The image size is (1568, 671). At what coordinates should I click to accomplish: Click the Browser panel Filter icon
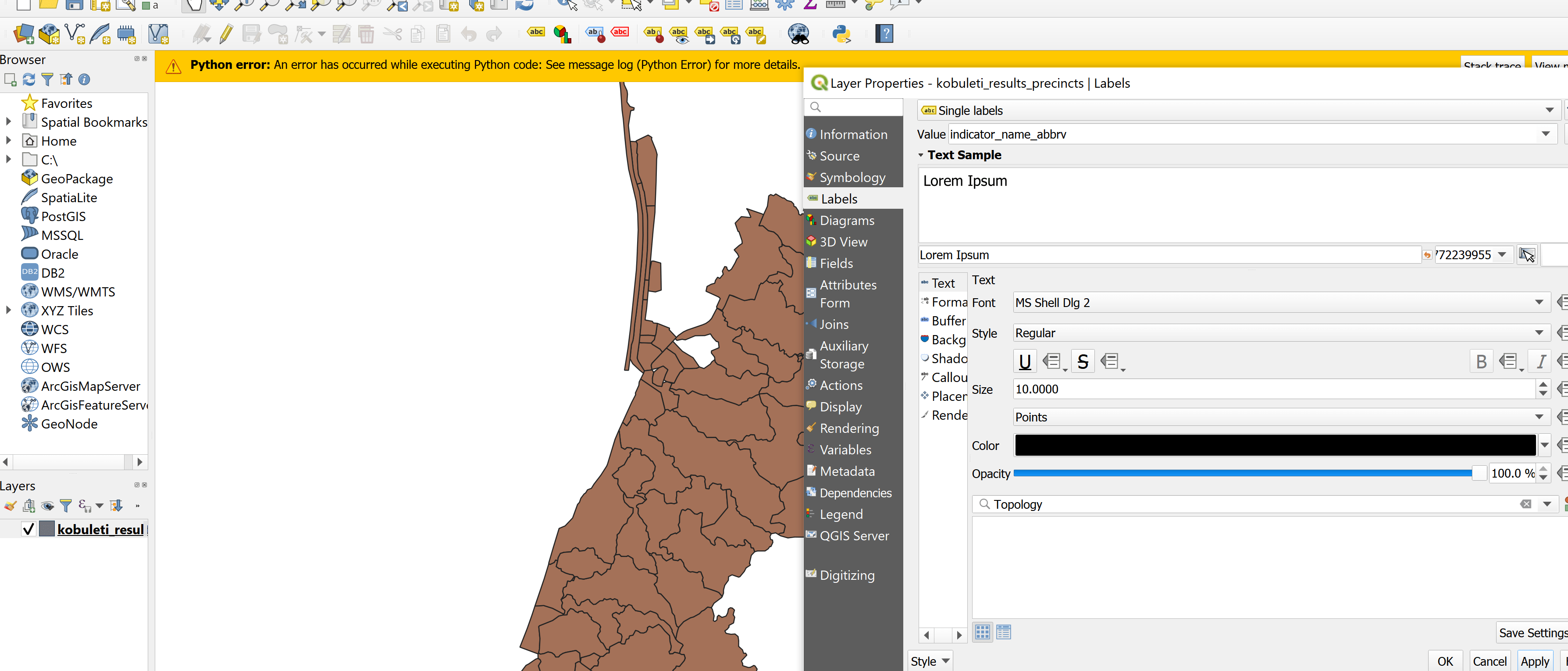47,79
